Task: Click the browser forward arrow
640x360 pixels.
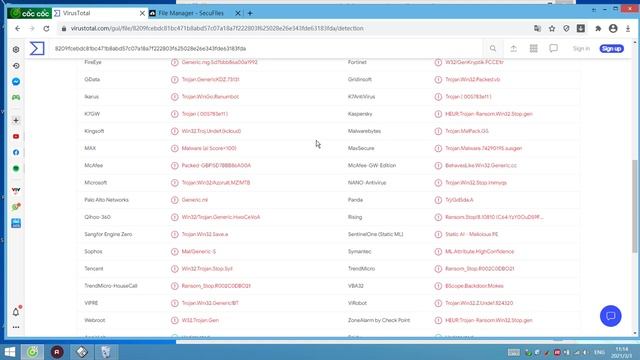Action: point(32,29)
